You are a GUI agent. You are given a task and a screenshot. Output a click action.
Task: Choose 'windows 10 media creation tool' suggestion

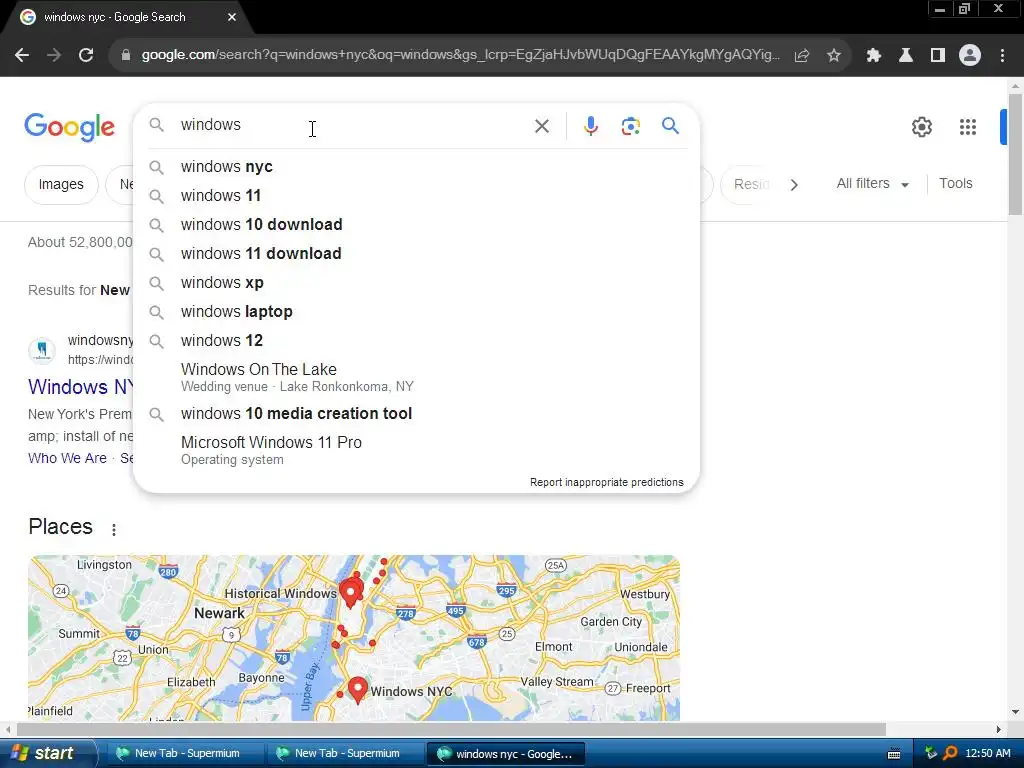[x=416, y=413]
